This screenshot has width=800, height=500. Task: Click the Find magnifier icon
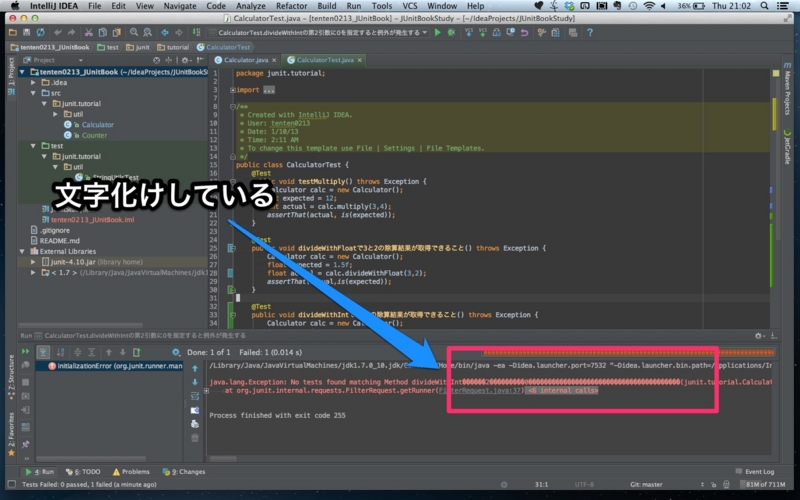134,33
